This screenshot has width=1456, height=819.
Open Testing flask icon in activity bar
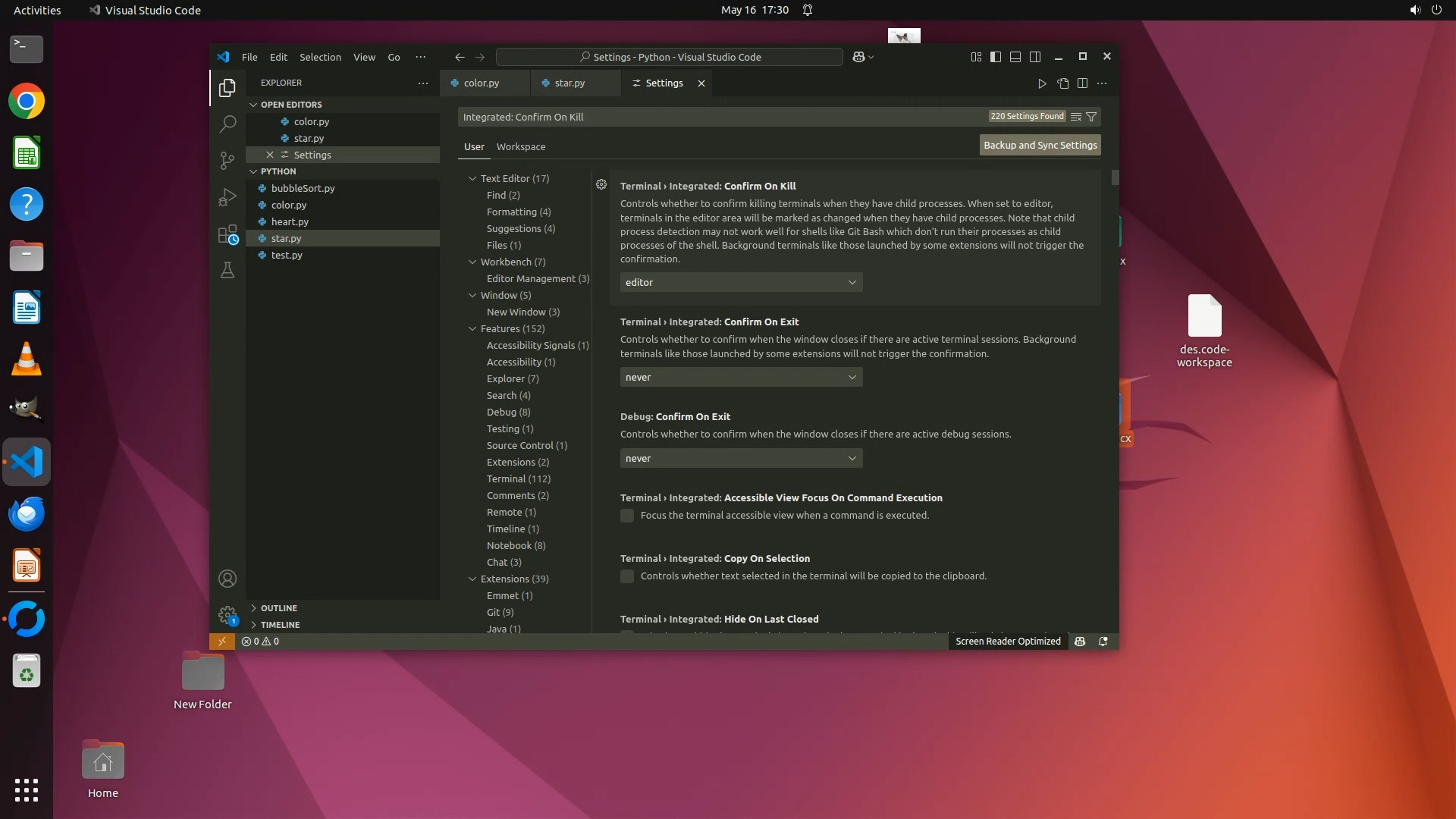tap(227, 270)
